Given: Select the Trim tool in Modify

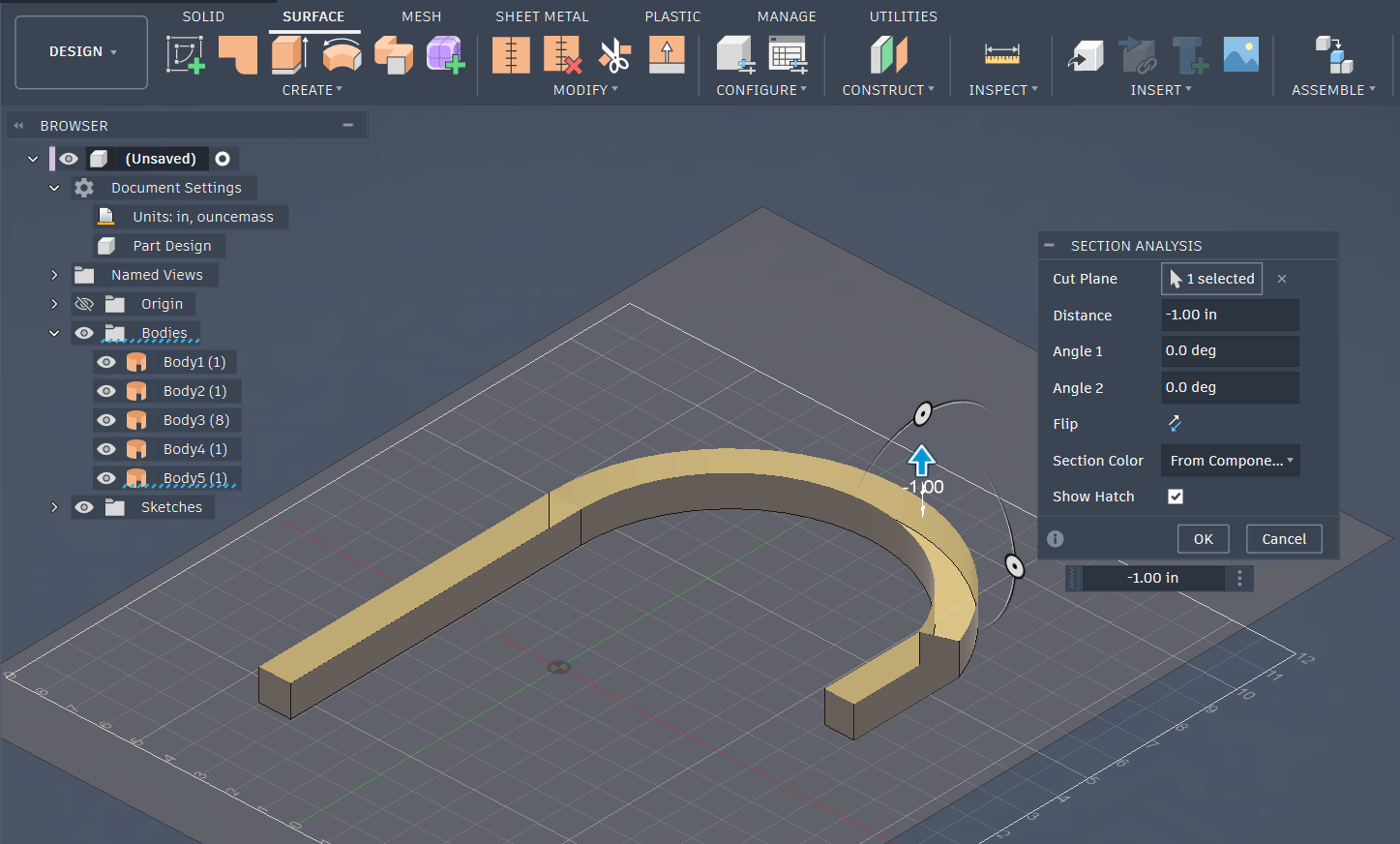Looking at the screenshot, I should [x=511, y=54].
